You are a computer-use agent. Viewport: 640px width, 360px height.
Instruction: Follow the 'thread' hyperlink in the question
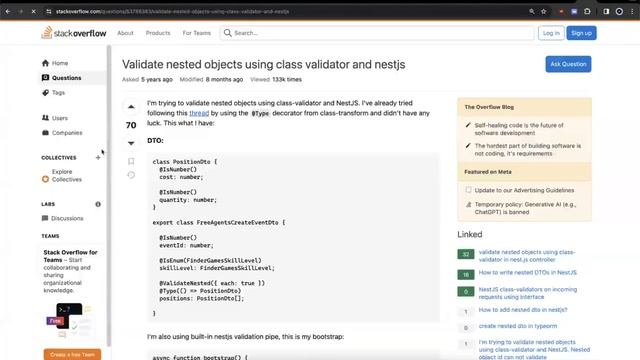pyautogui.click(x=199, y=113)
